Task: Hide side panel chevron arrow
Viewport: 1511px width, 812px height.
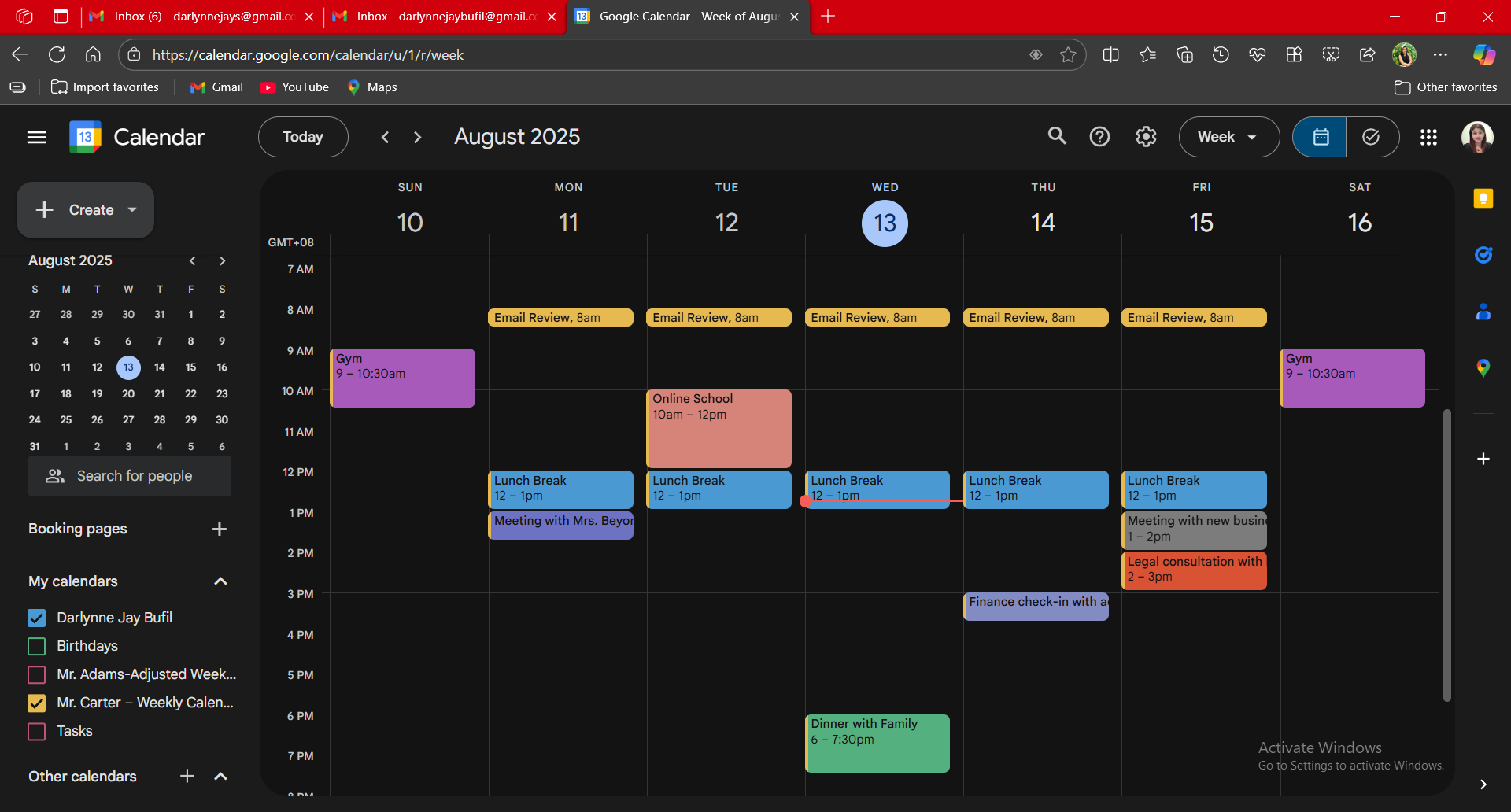Action: 1483,784
